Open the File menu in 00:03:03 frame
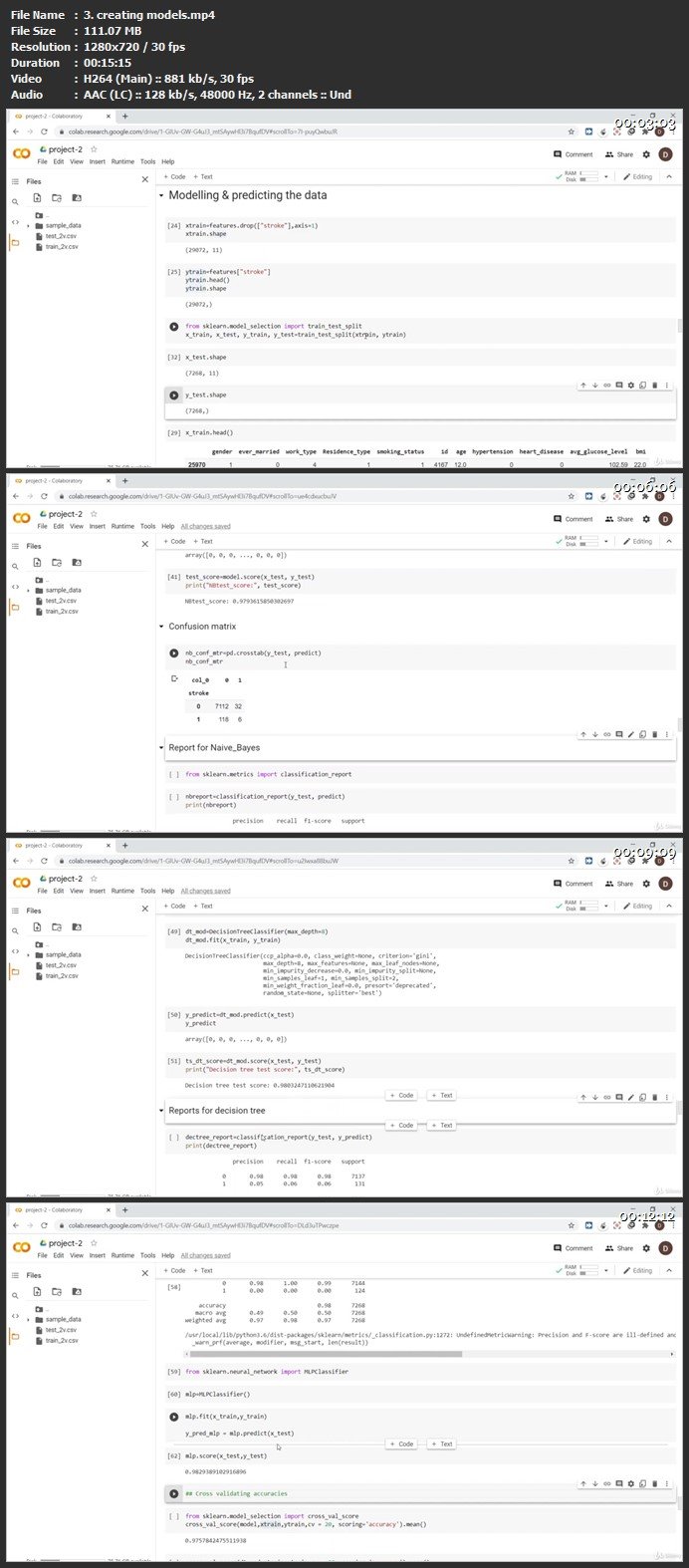Viewport: 689px width, 1568px height. pos(43,161)
